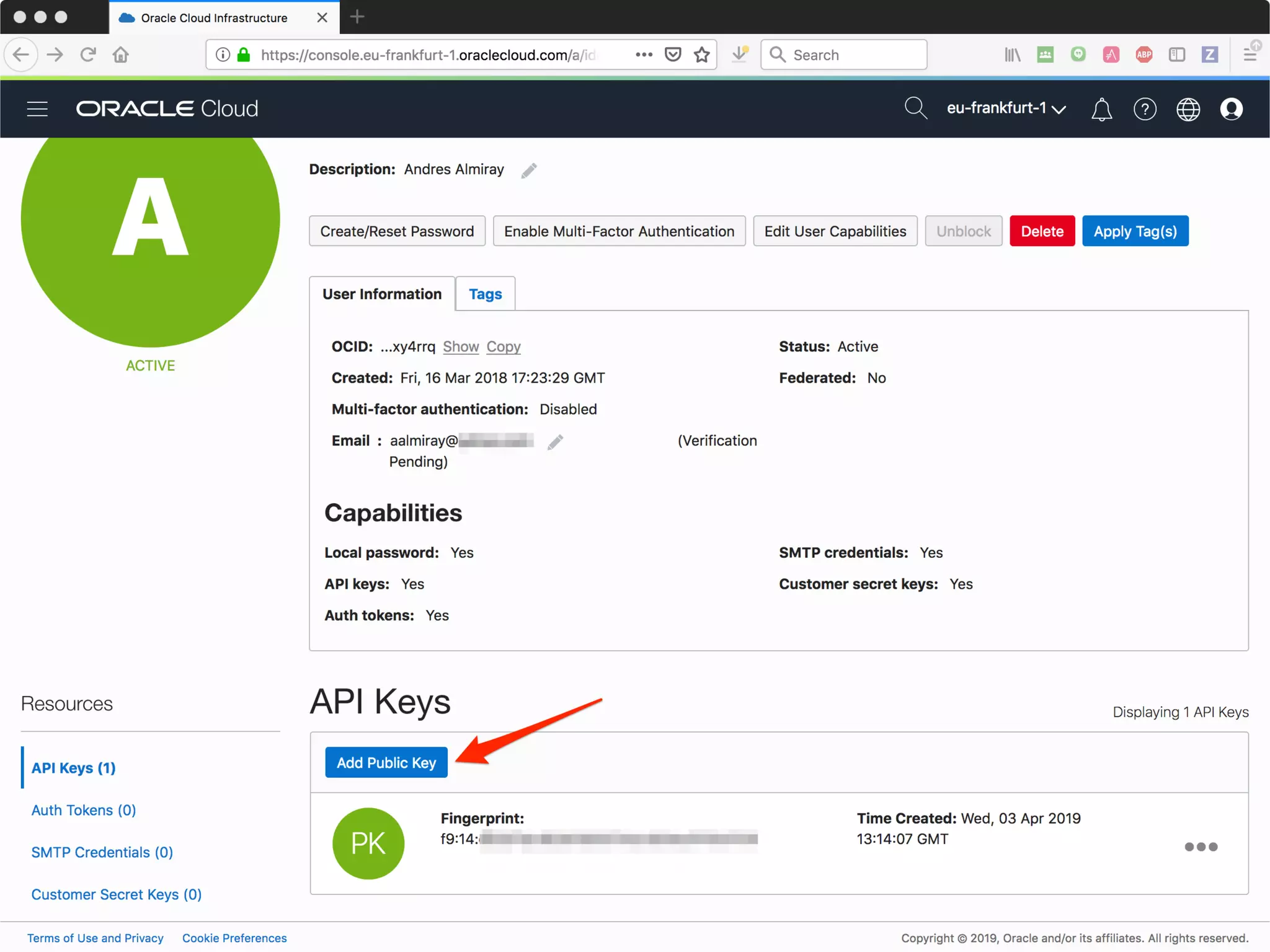1270x952 pixels.
Task: Edit the description with the pencil icon
Action: (529, 170)
